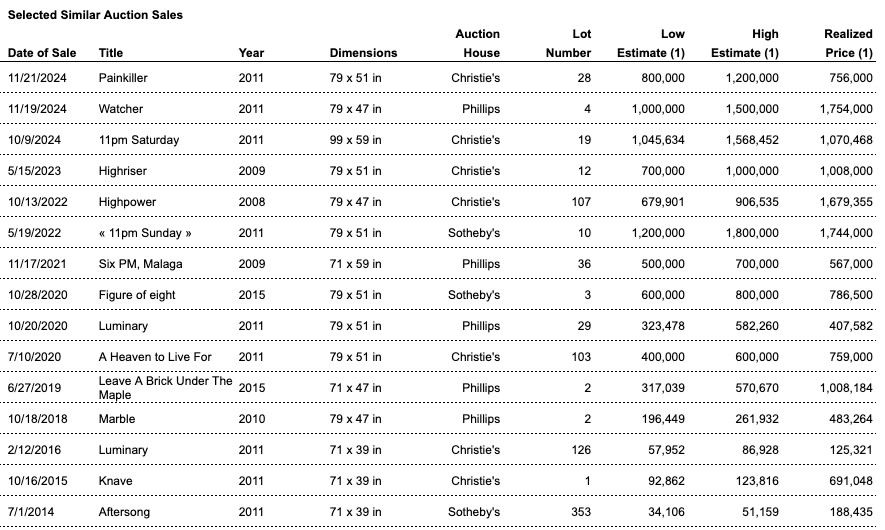Click the "Highriser" title cell

[x=124, y=171]
